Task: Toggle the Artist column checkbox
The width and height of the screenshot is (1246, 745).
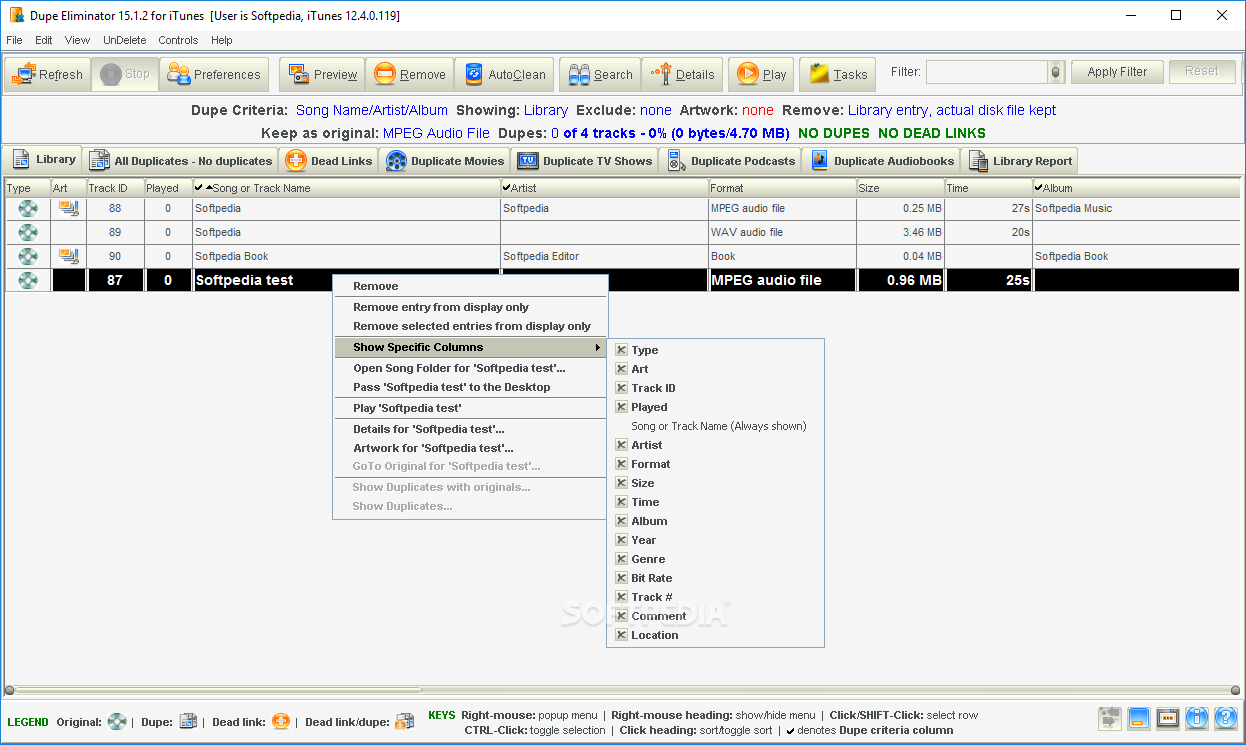Action: click(621, 445)
